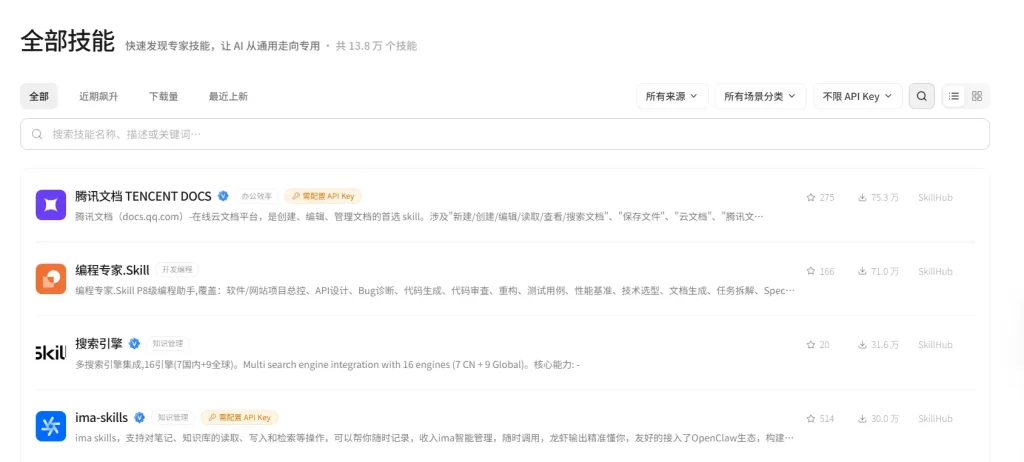
Task: Open ima-skills blue app icon
Action: click(x=51, y=426)
